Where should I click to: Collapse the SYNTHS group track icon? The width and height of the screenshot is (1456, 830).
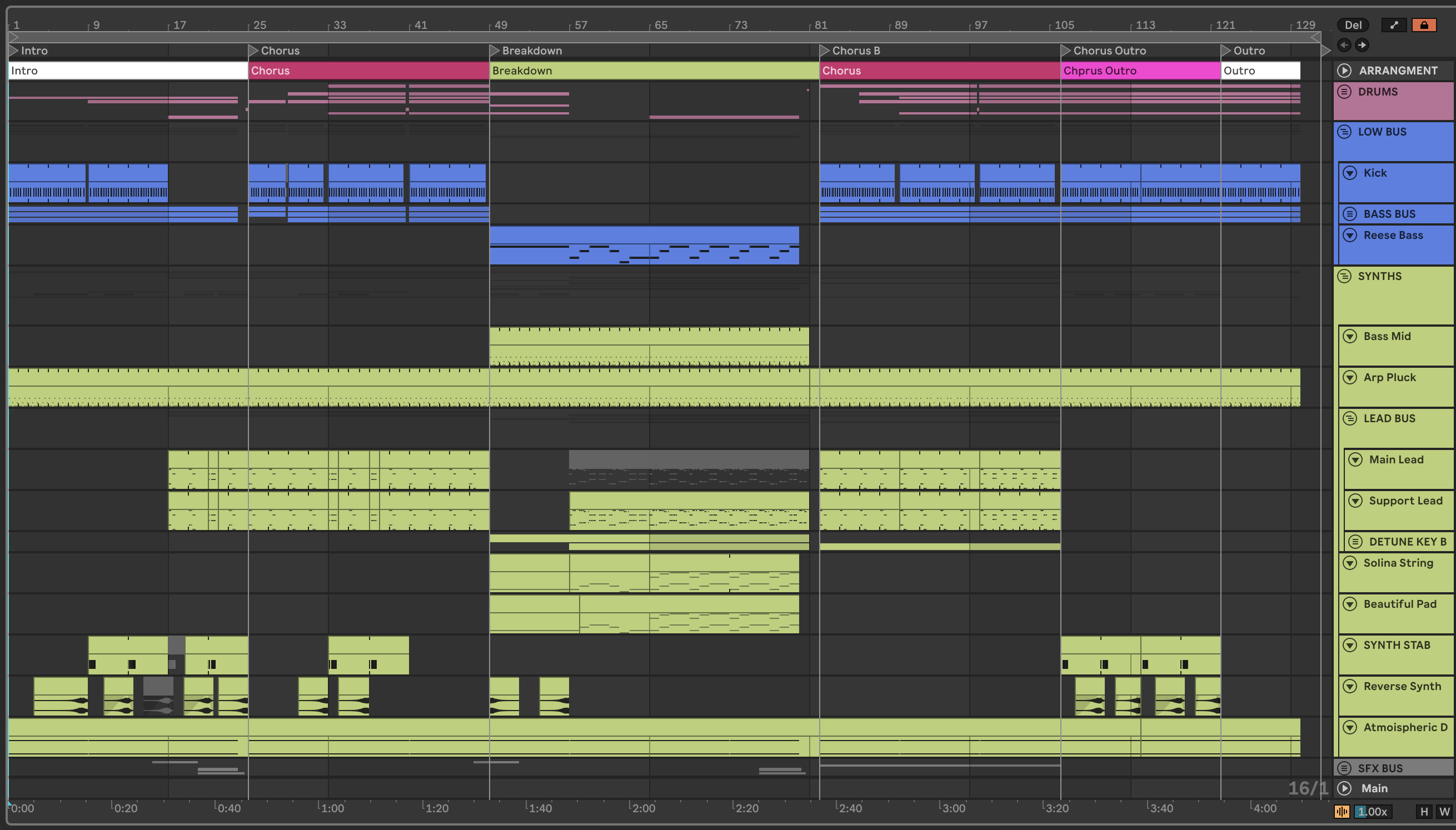[x=1344, y=277]
